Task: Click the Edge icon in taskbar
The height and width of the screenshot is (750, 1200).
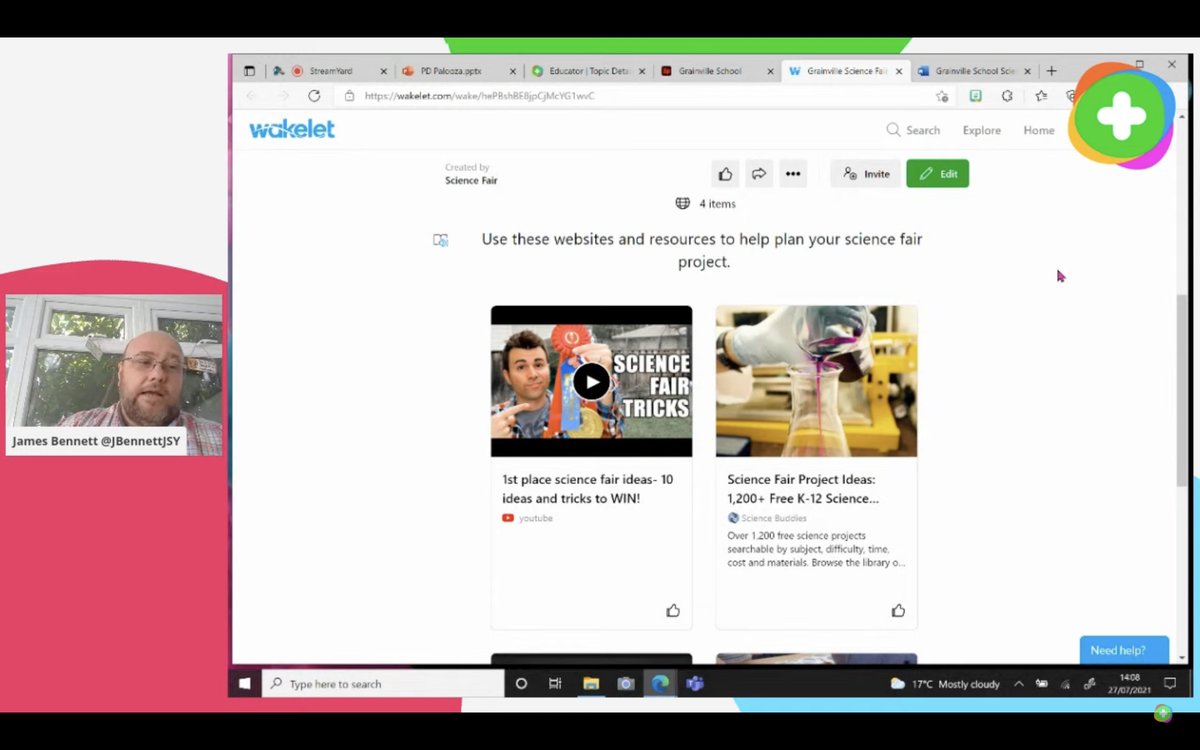Action: (x=660, y=684)
